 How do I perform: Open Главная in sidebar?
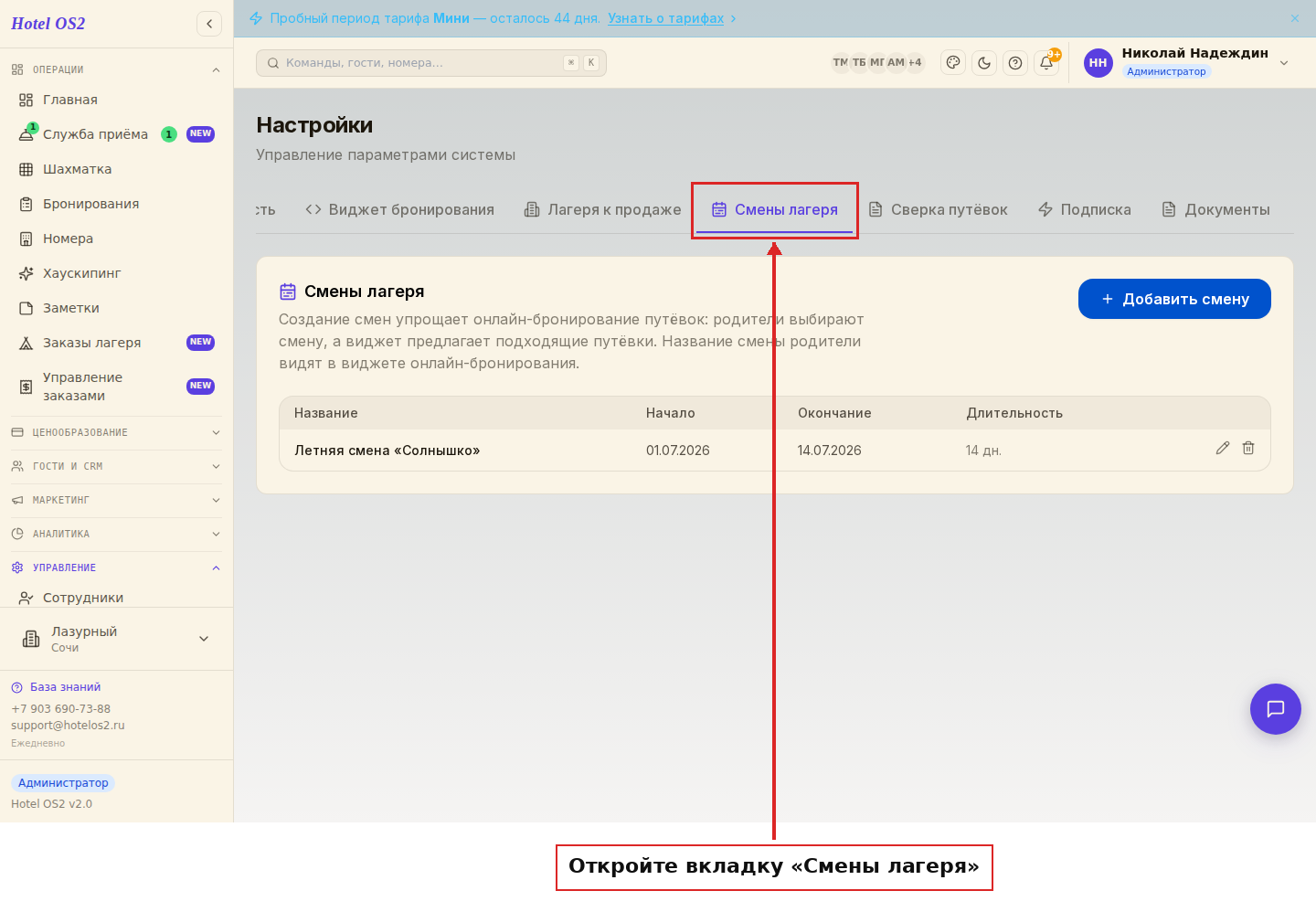[x=116, y=100]
